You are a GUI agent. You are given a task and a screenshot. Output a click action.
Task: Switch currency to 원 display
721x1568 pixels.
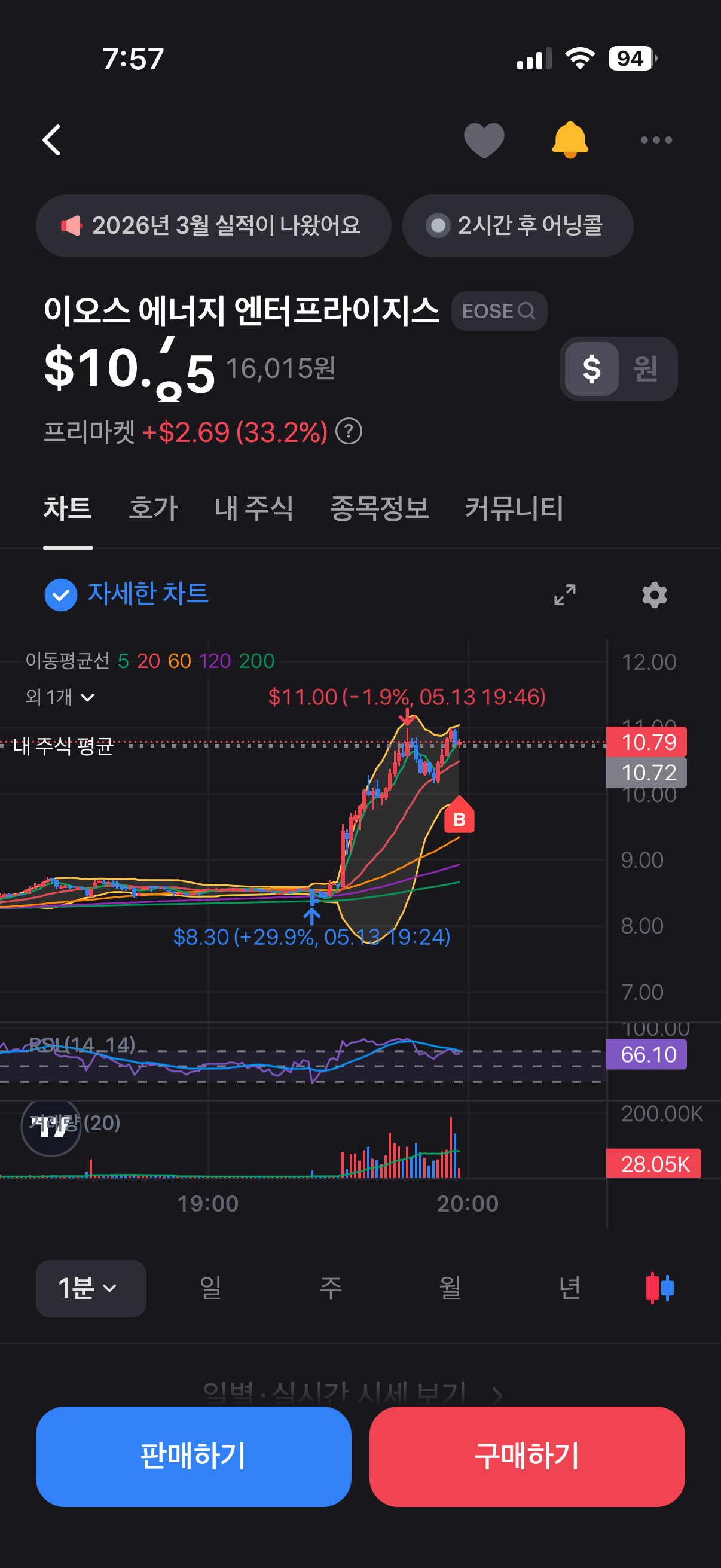(646, 369)
